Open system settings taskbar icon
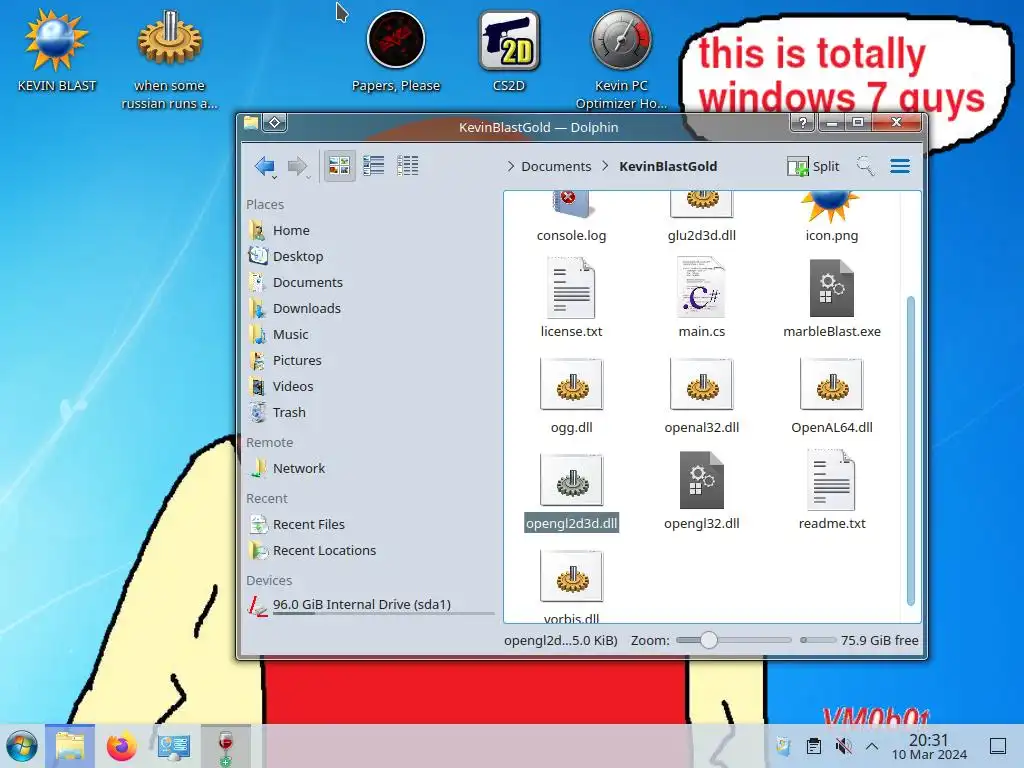The height and width of the screenshot is (768, 1024). tap(174, 746)
